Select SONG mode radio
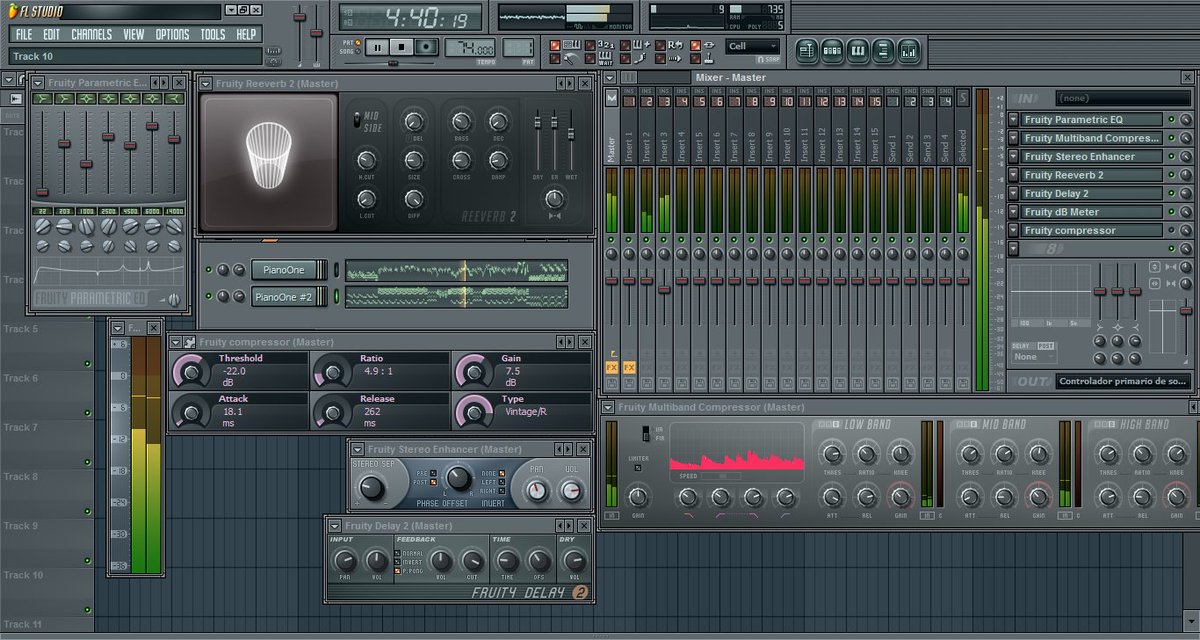The height and width of the screenshot is (640, 1200). 358,51
